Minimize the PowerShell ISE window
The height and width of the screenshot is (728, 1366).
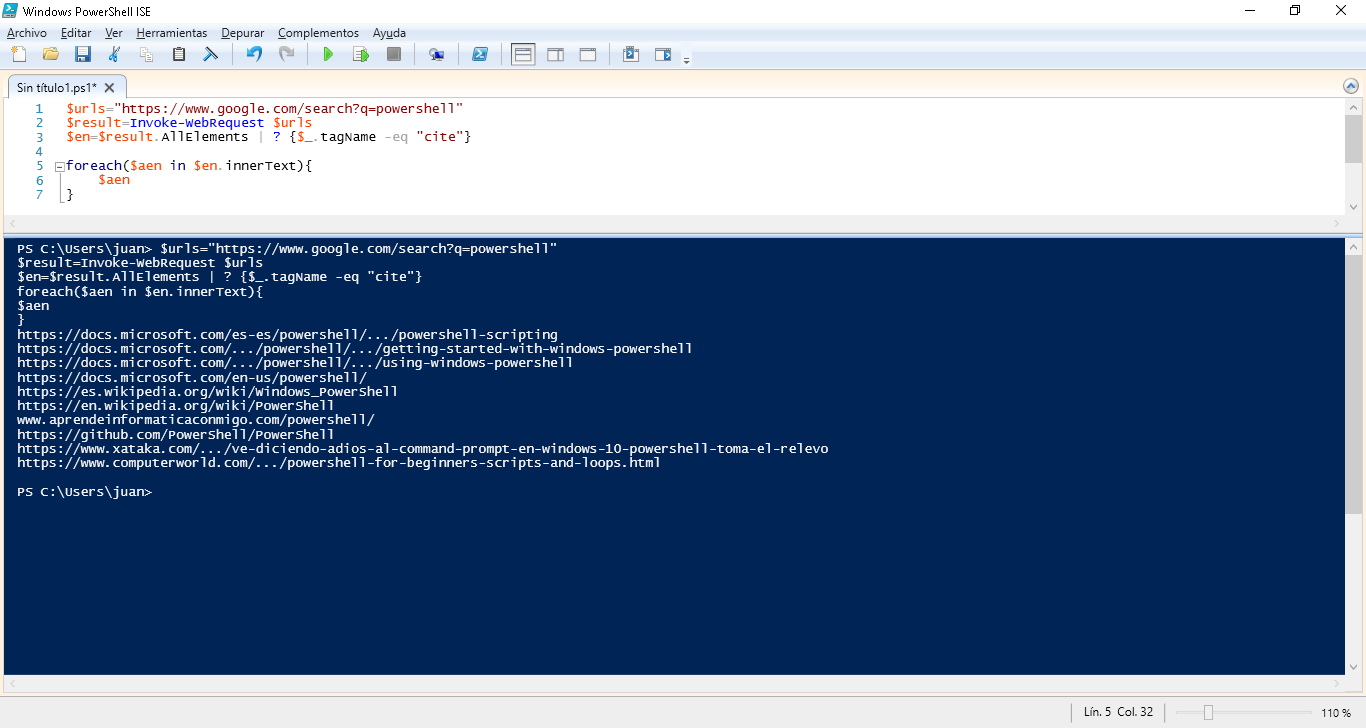pyautogui.click(x=1249, y=11)
